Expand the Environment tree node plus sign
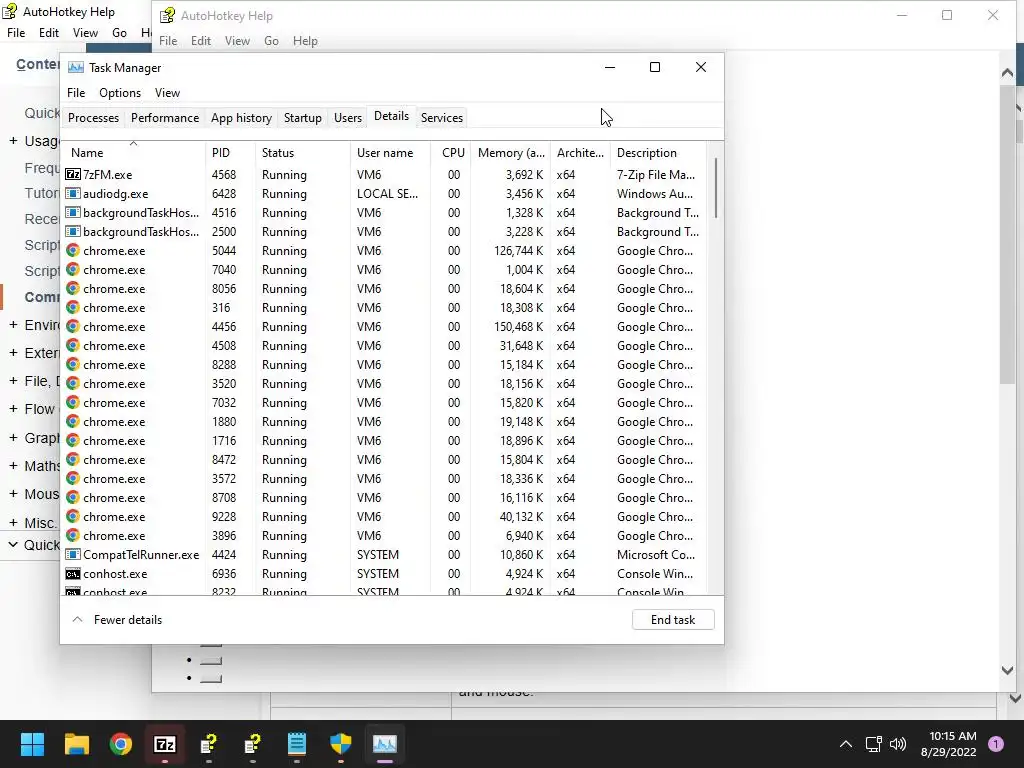Screen dimensions: 1024x768 pos(13,325)
